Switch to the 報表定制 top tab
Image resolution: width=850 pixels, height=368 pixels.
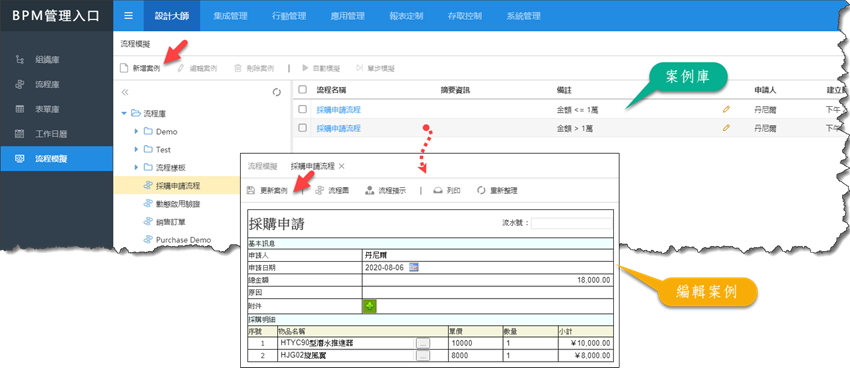[406, 16]
